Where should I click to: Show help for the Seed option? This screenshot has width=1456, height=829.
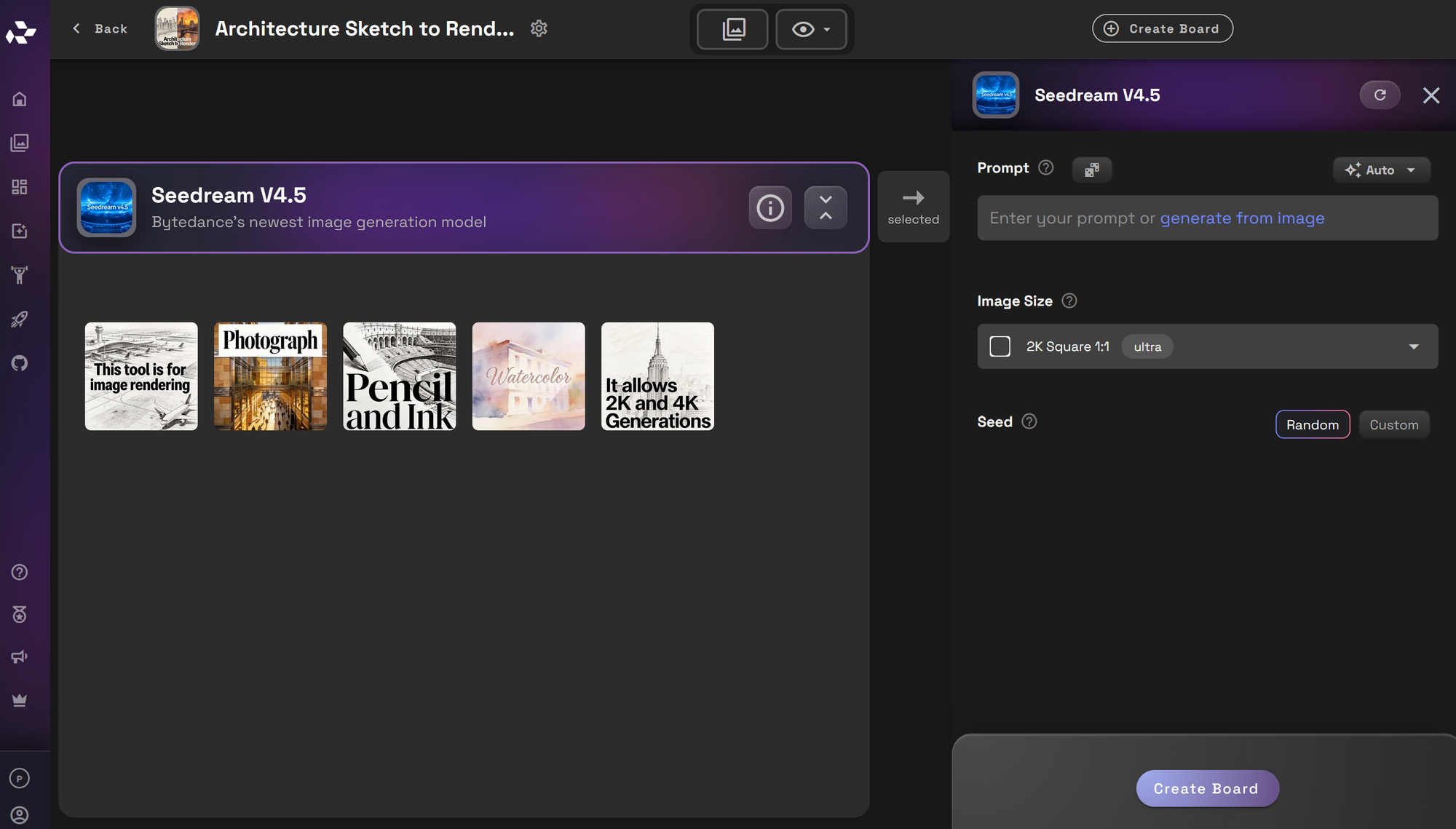tap(1029, 421)
